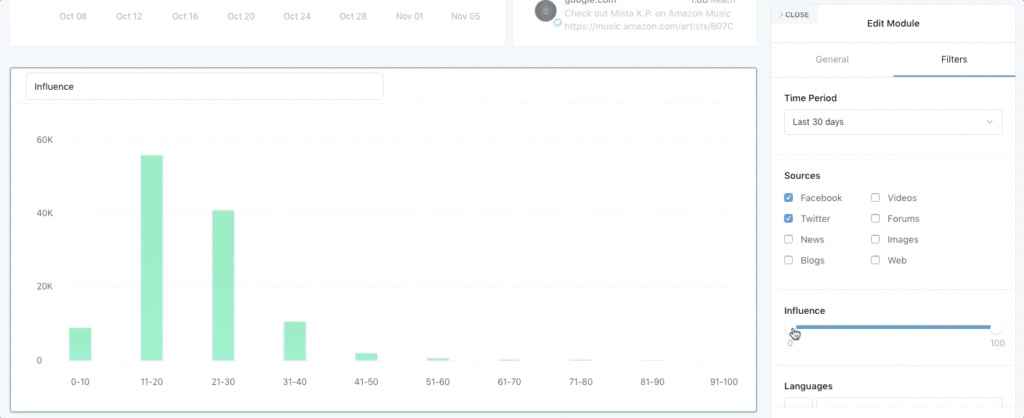This screenshot has width=1024, height=418.
Task: Enable the Images source checkbox
Action: [876, 240]
